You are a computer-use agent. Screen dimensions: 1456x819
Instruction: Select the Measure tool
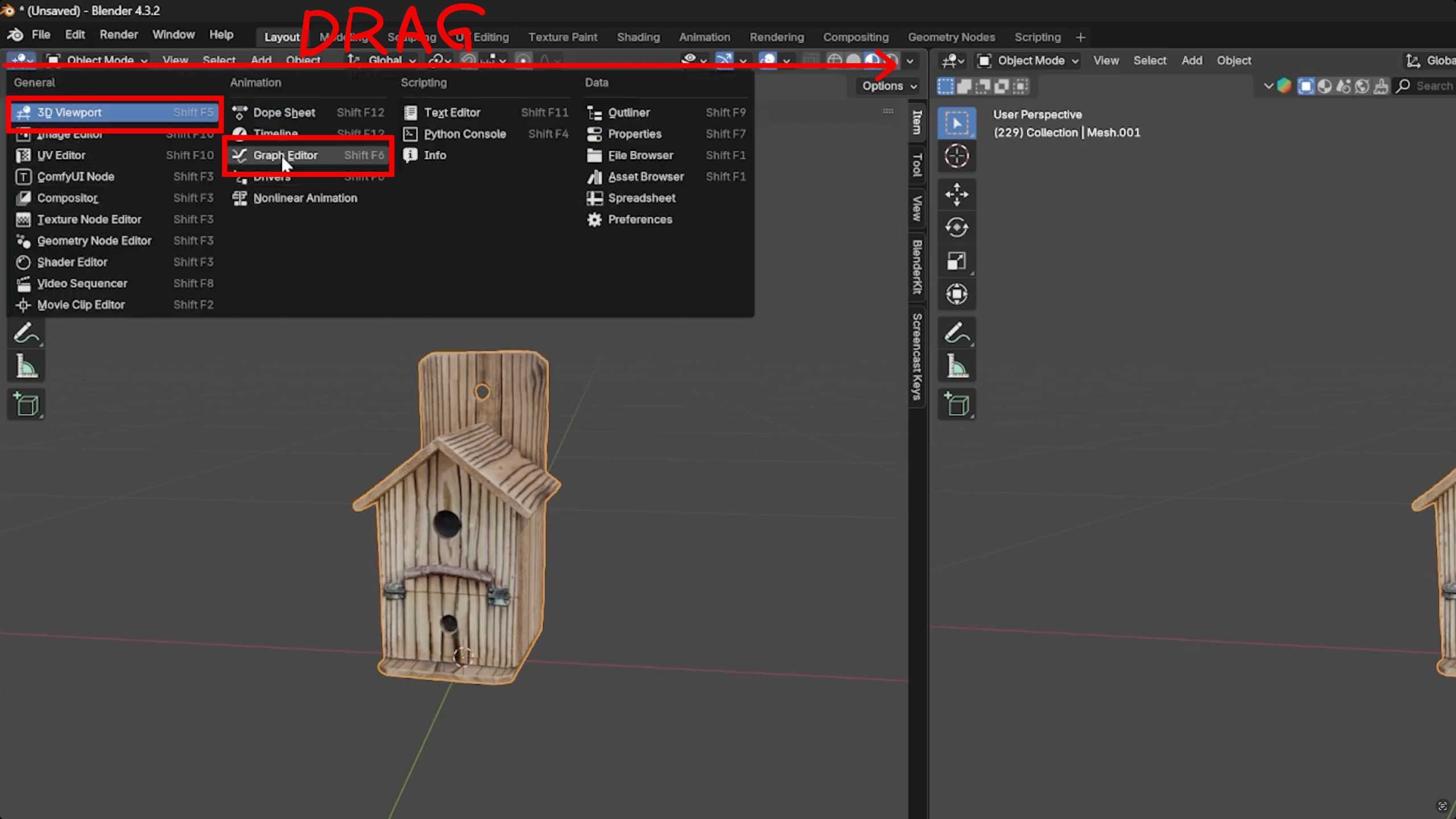click(957, 365)
